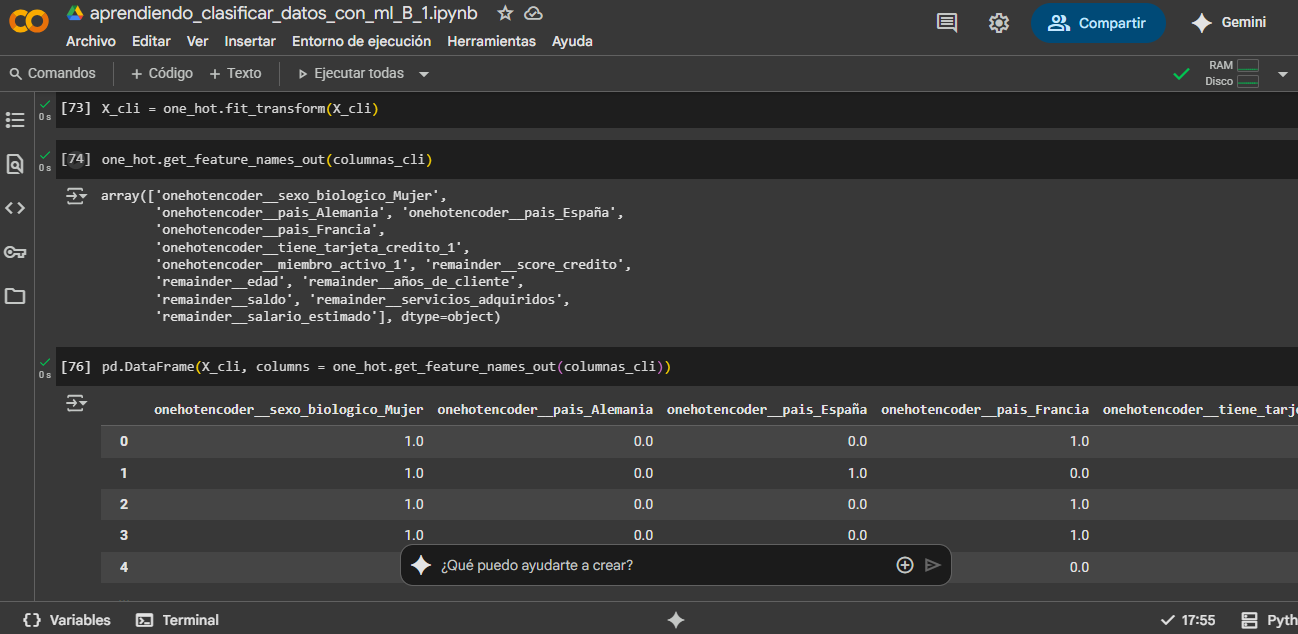
Task: Click the pais_España value 1.0 in row 1
Action: (857, 473)
